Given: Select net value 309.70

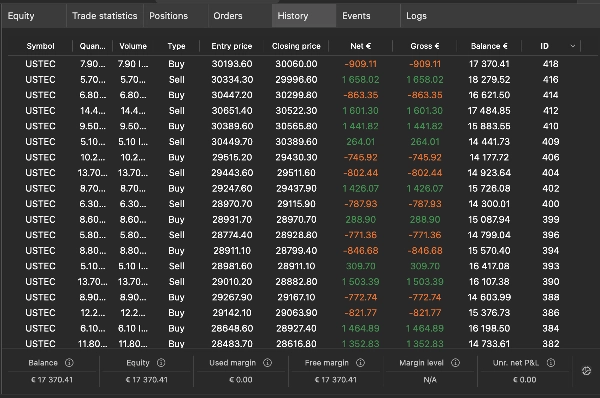Looking at the screenshot, I should pos(360,266).
